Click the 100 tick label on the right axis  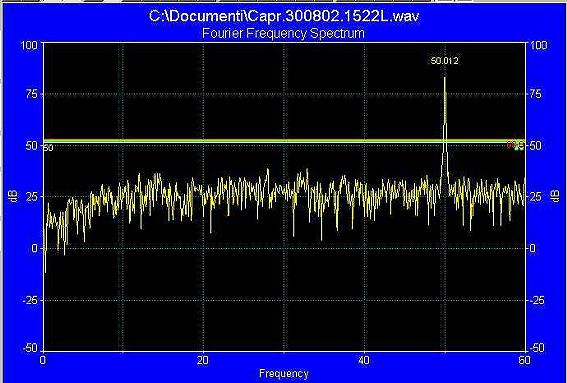pyautogui.click(x=538, y=45)
